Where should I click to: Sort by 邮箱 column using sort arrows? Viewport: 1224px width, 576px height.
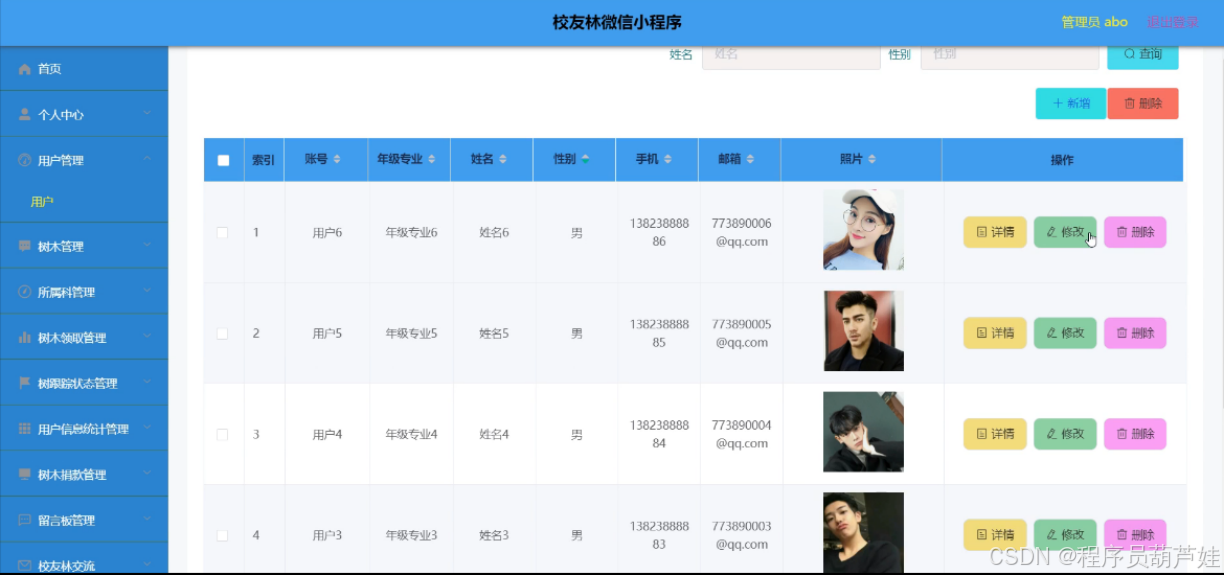(750, 160)
